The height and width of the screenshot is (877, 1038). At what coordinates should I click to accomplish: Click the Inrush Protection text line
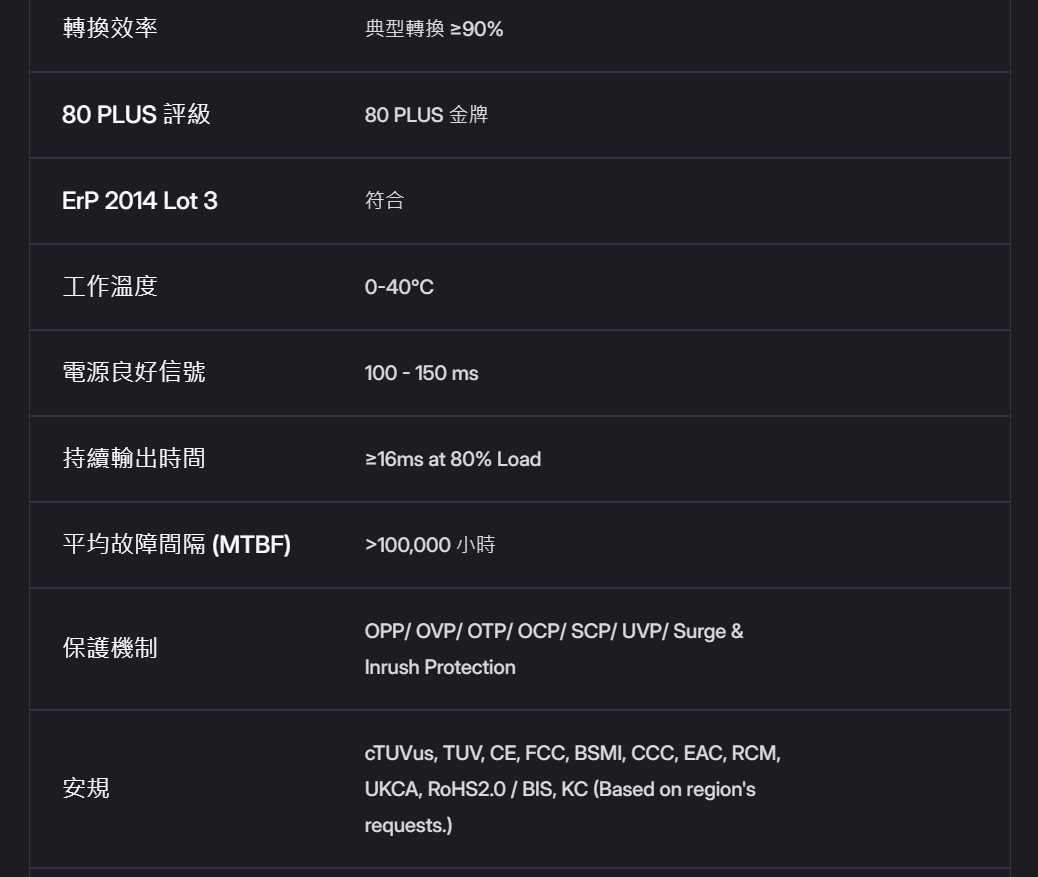click(x=440, y=667)
